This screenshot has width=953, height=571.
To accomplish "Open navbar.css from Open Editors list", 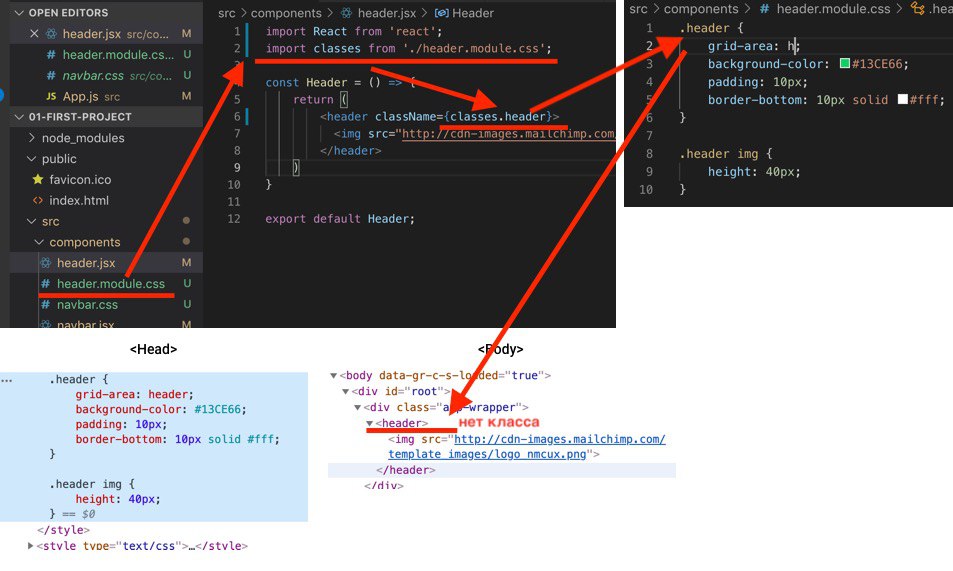I will 93,75.
